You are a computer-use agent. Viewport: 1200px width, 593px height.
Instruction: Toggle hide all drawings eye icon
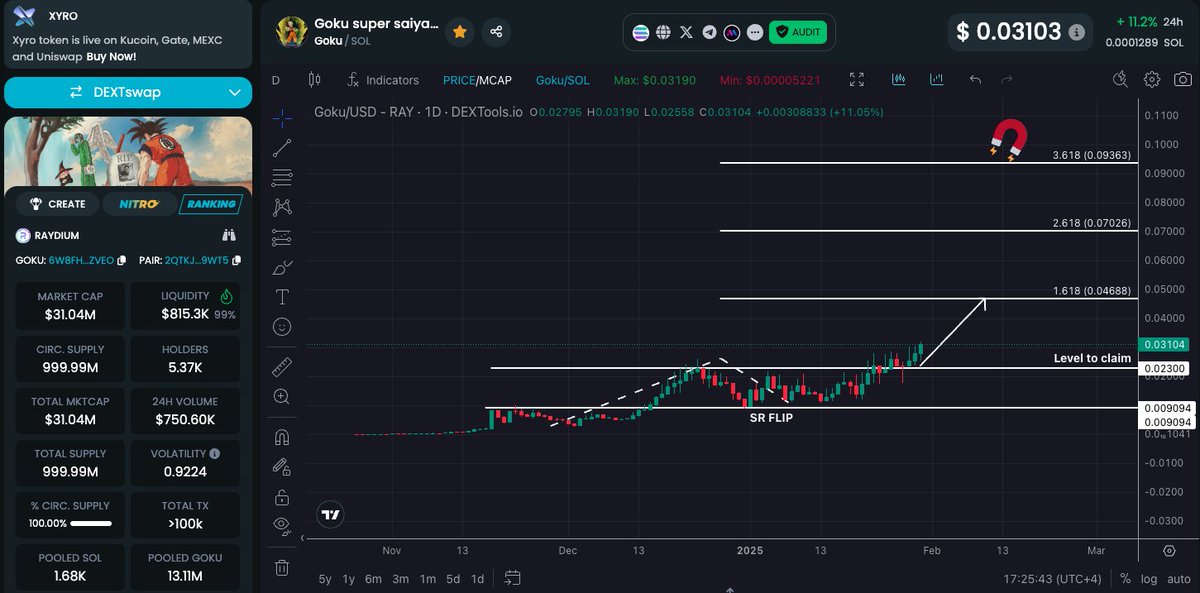click(282, 526)
